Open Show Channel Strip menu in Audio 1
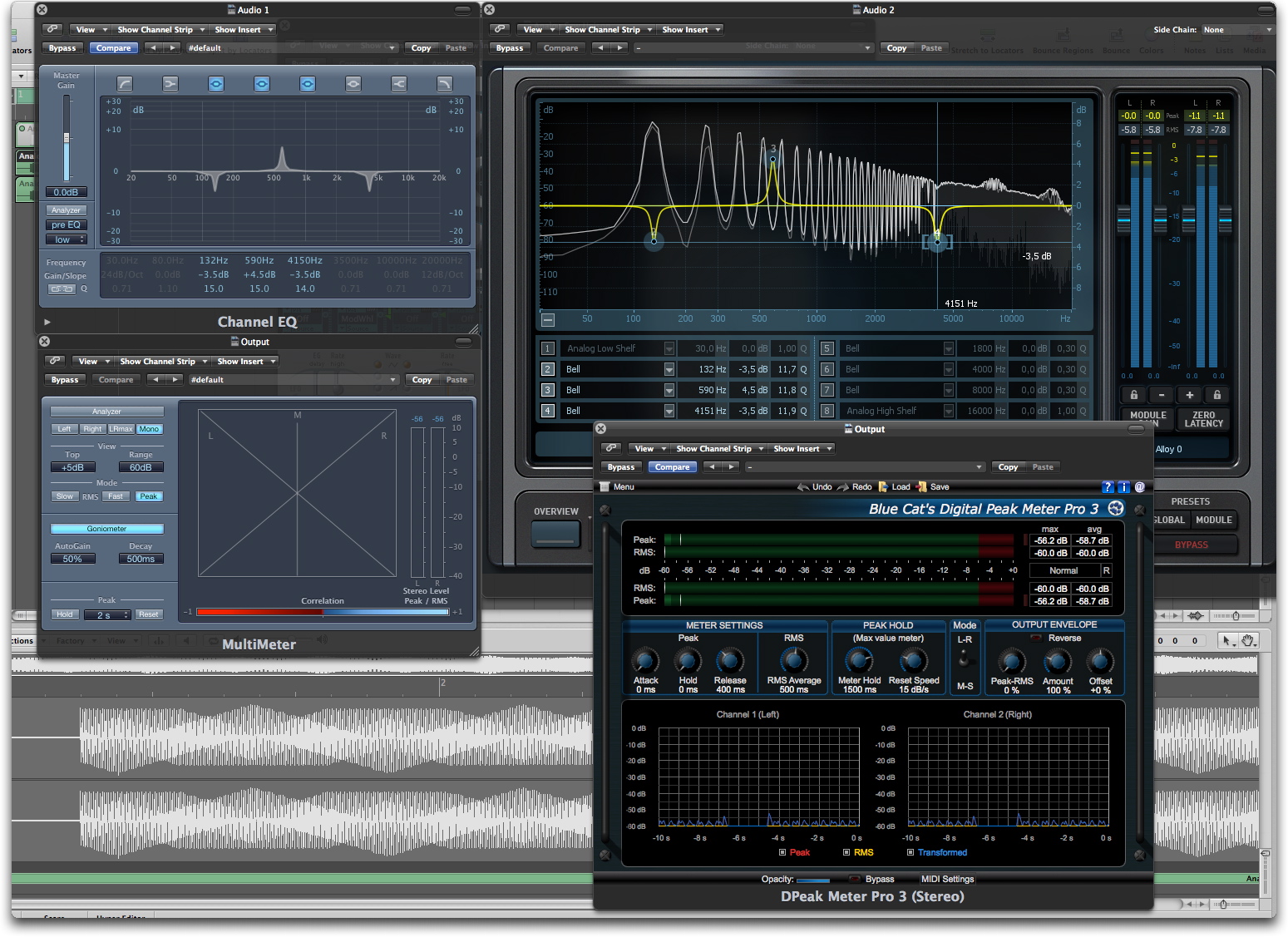Viewport: 1288px width, 937px height. point(160,29)
